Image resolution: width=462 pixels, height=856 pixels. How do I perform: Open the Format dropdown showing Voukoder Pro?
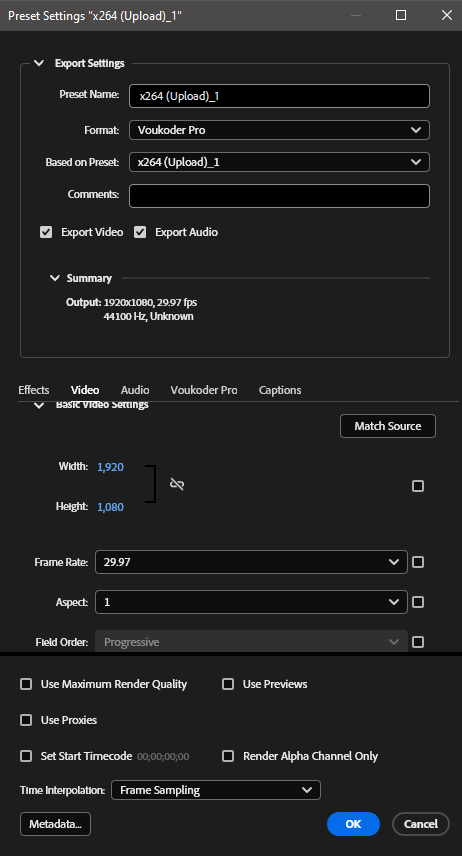pyautogui.click(x=279, y=130)
